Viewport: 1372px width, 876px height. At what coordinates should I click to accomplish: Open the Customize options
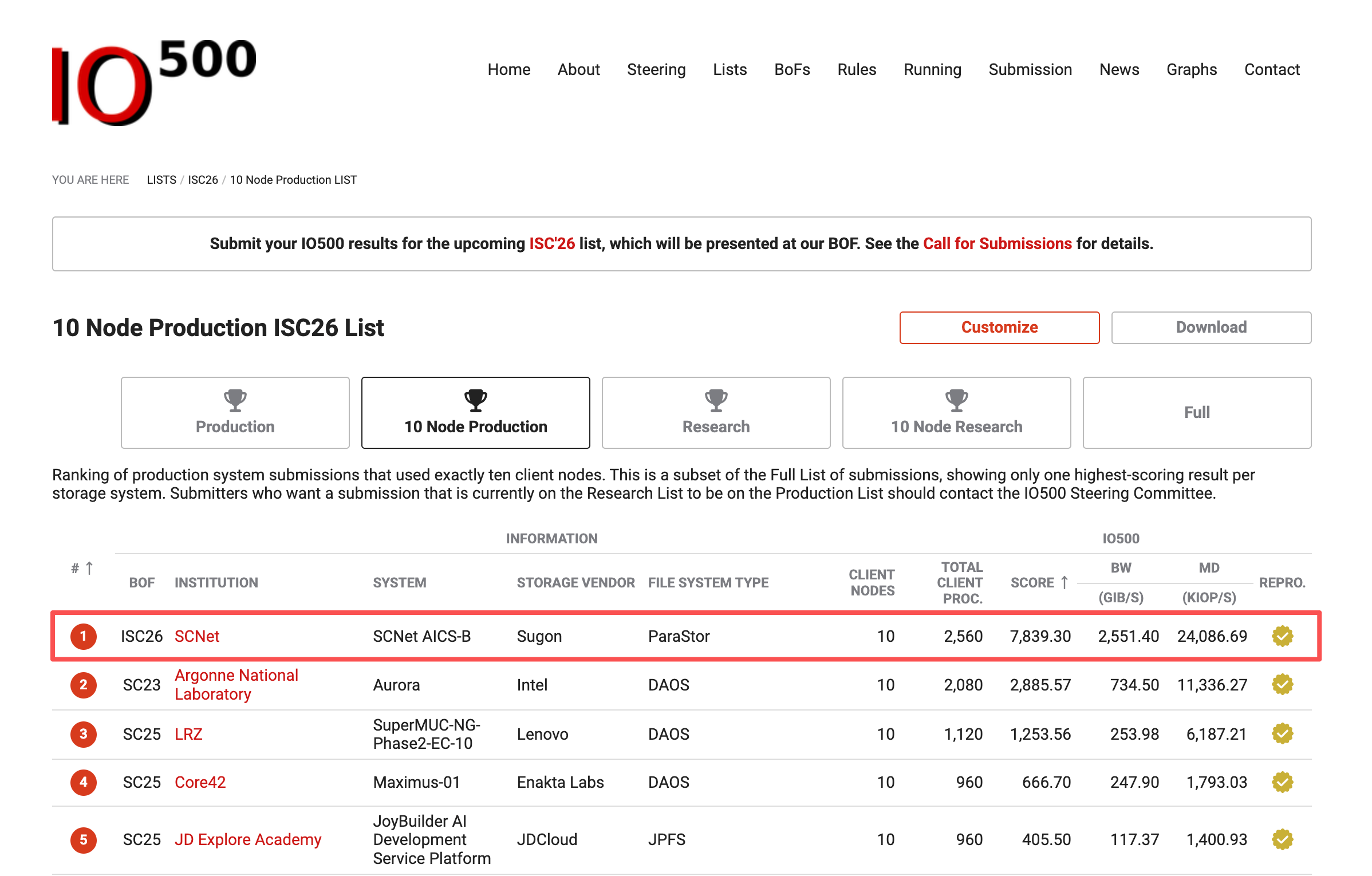point(999,327)
